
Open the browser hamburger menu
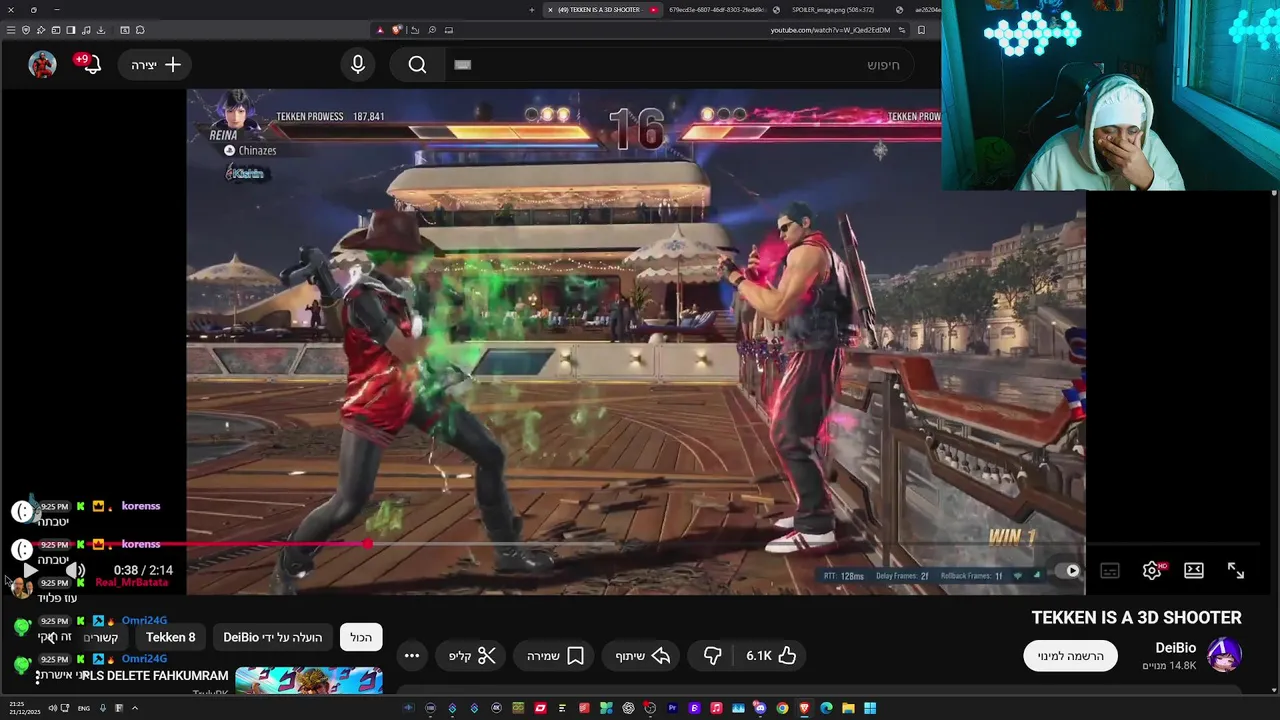pos(10,30)
